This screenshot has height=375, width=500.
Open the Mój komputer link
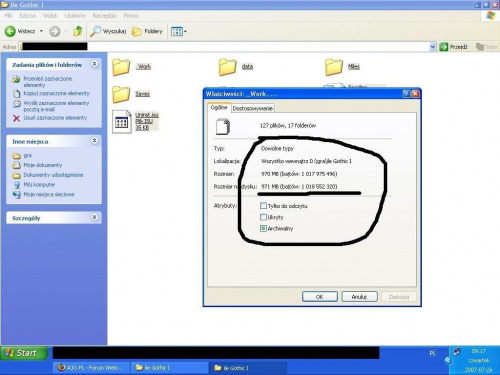coord(39,185)
